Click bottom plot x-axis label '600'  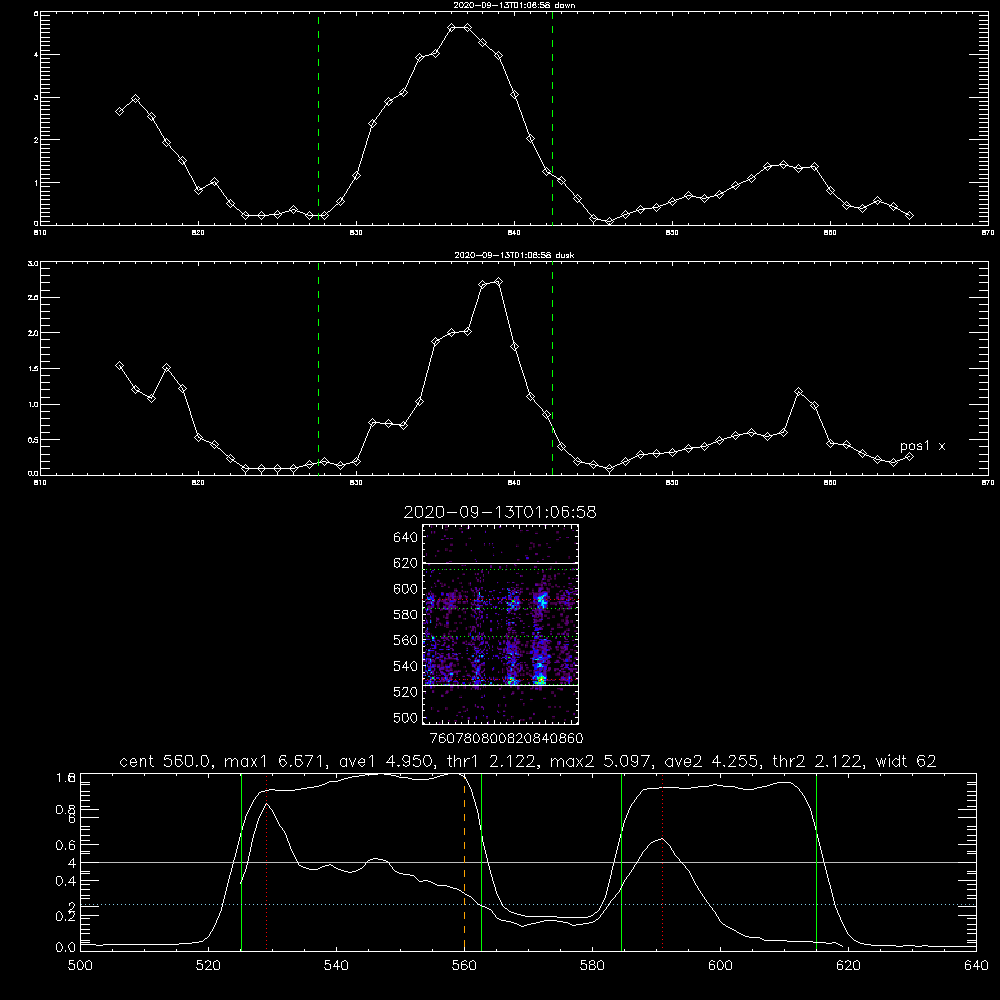[x=721, y=966]
